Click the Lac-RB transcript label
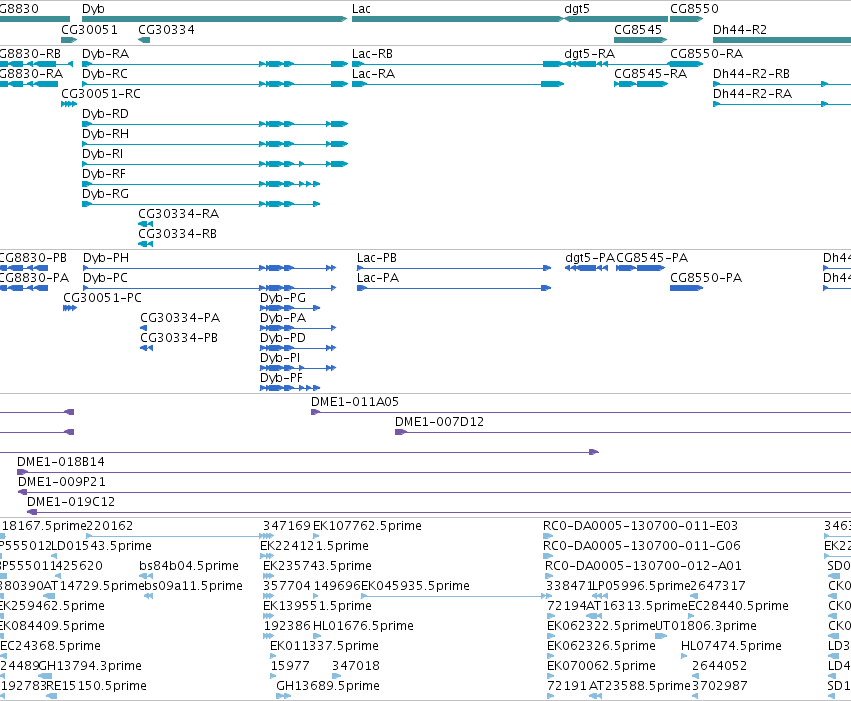Viewport: 851px width, 701px height. pyautogui.click(x=372, y=54)
